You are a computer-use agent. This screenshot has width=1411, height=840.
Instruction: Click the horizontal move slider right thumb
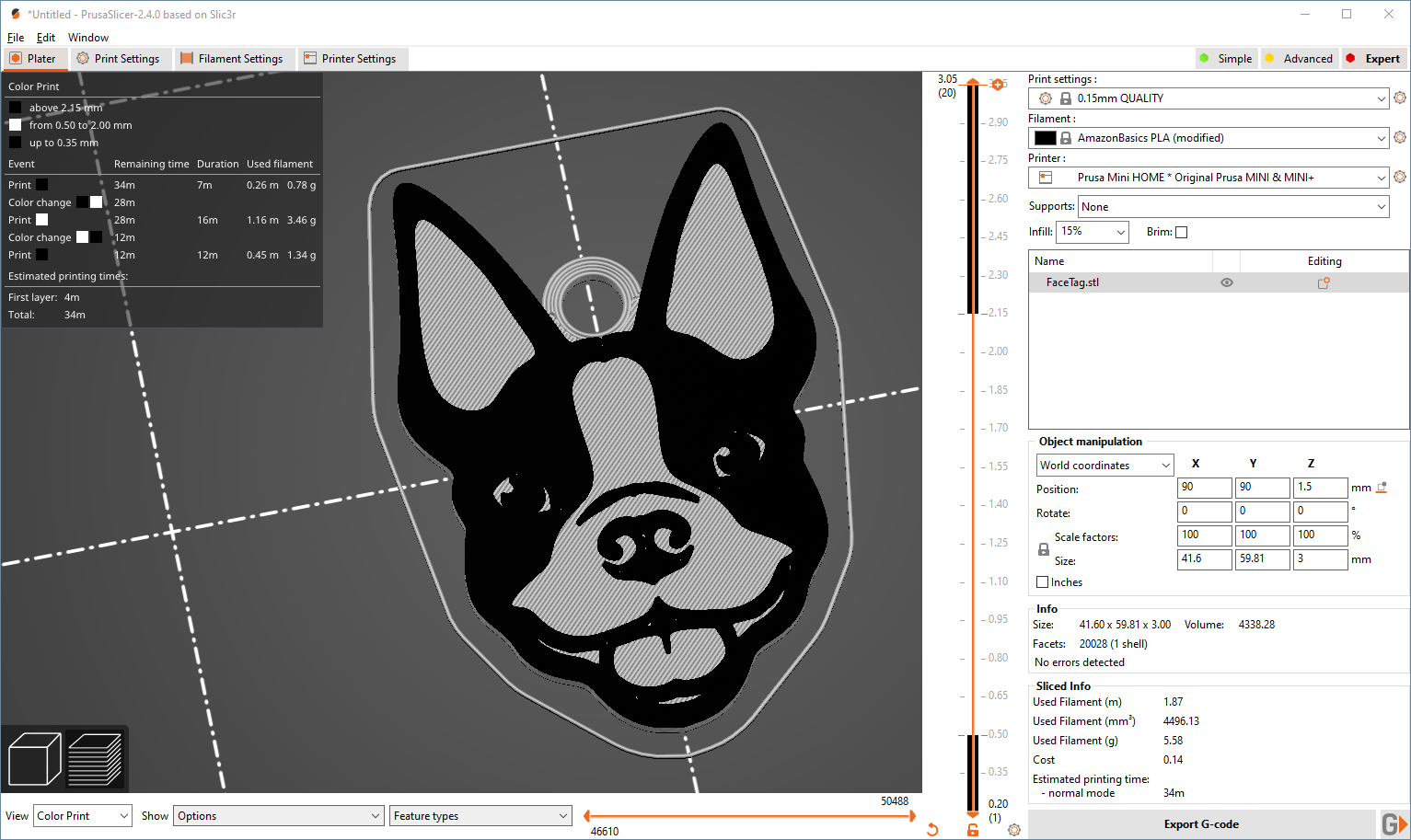(912, 815)
